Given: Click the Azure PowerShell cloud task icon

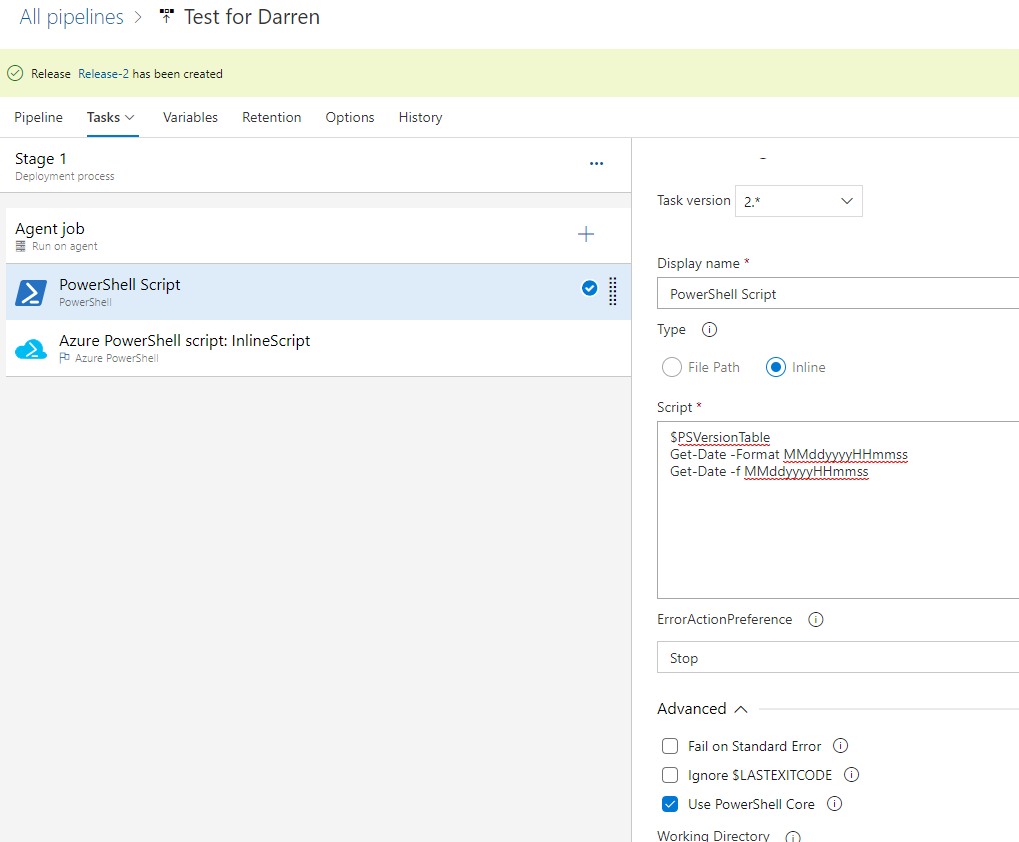Looking at the screenshot, I should (x=31, y=348).
